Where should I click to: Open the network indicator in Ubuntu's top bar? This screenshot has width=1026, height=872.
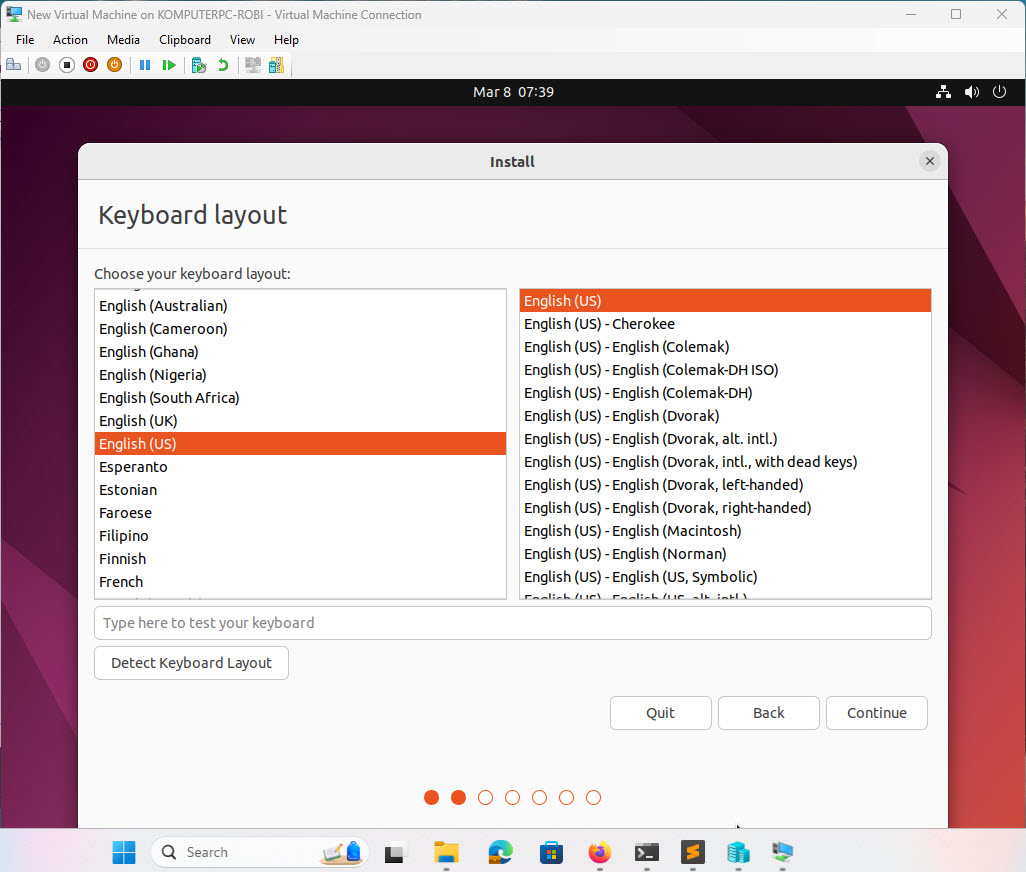tap(943, 91)
